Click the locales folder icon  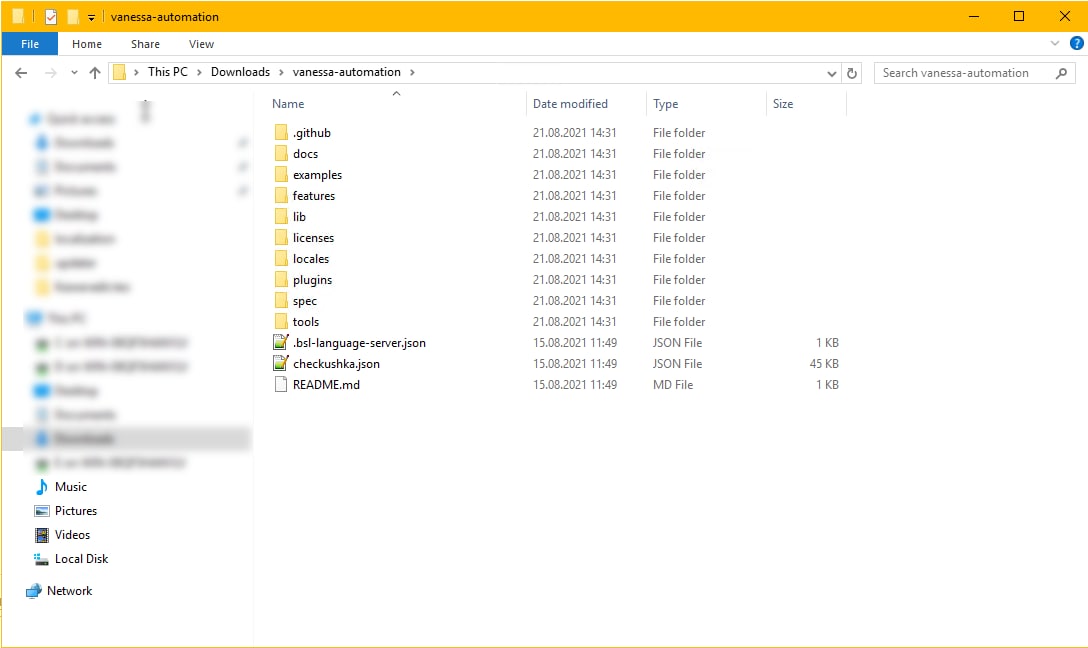click(x=281, y=258)
